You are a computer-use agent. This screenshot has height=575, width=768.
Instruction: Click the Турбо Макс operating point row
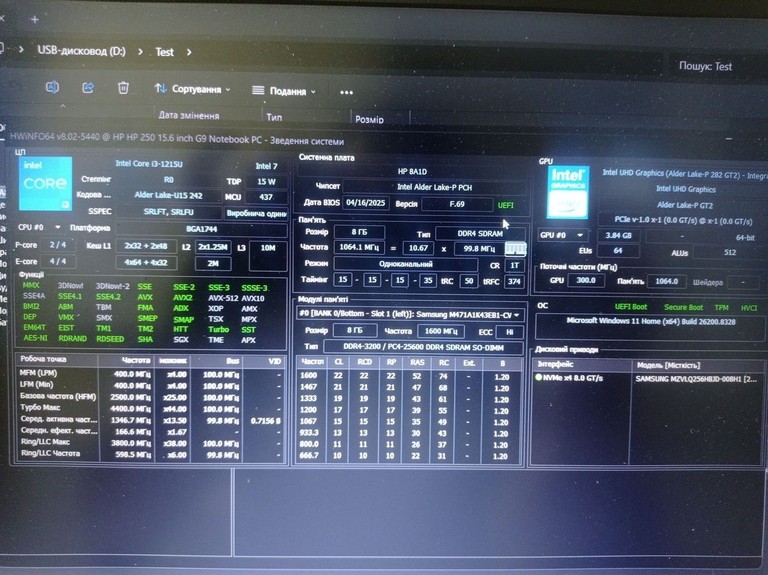tap(150, 408)
